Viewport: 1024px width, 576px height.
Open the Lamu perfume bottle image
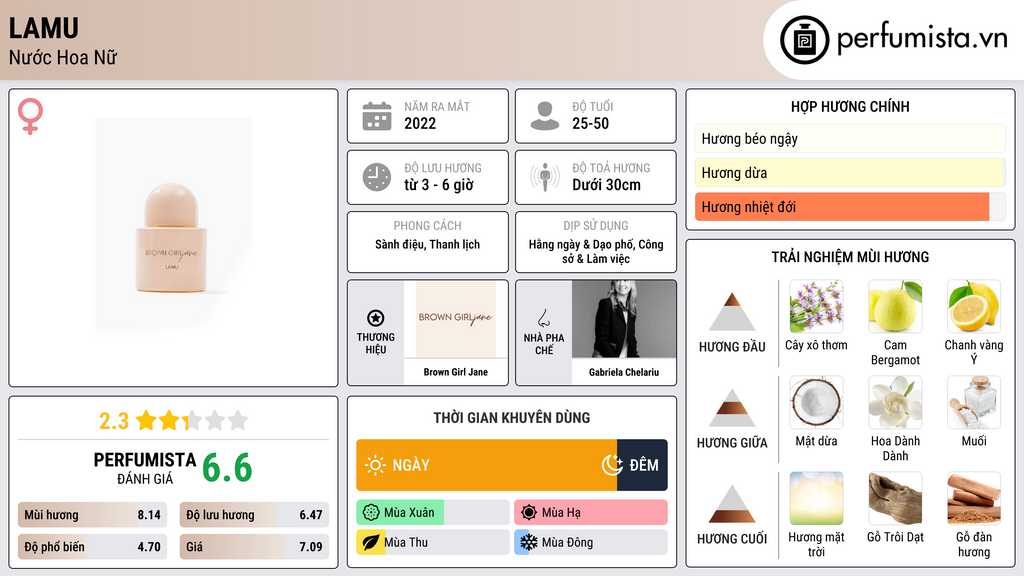(x=173, y=225)
